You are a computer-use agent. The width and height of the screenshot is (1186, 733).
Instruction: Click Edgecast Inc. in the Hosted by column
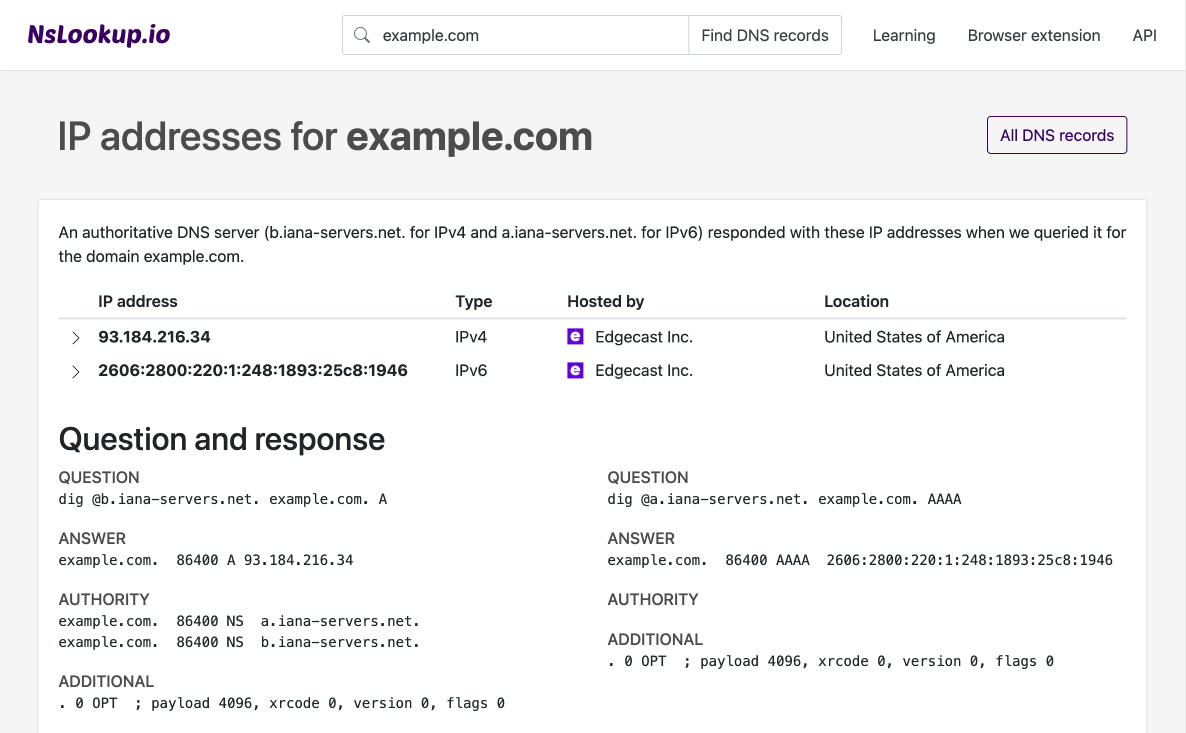pyautogui.click(x=643, y=337)
